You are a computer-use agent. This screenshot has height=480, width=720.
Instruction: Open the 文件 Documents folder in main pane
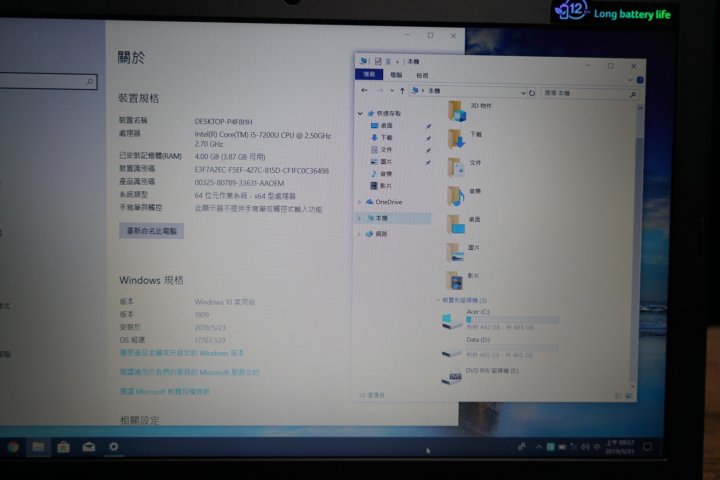pyautogui.click(x=456, y=167)
